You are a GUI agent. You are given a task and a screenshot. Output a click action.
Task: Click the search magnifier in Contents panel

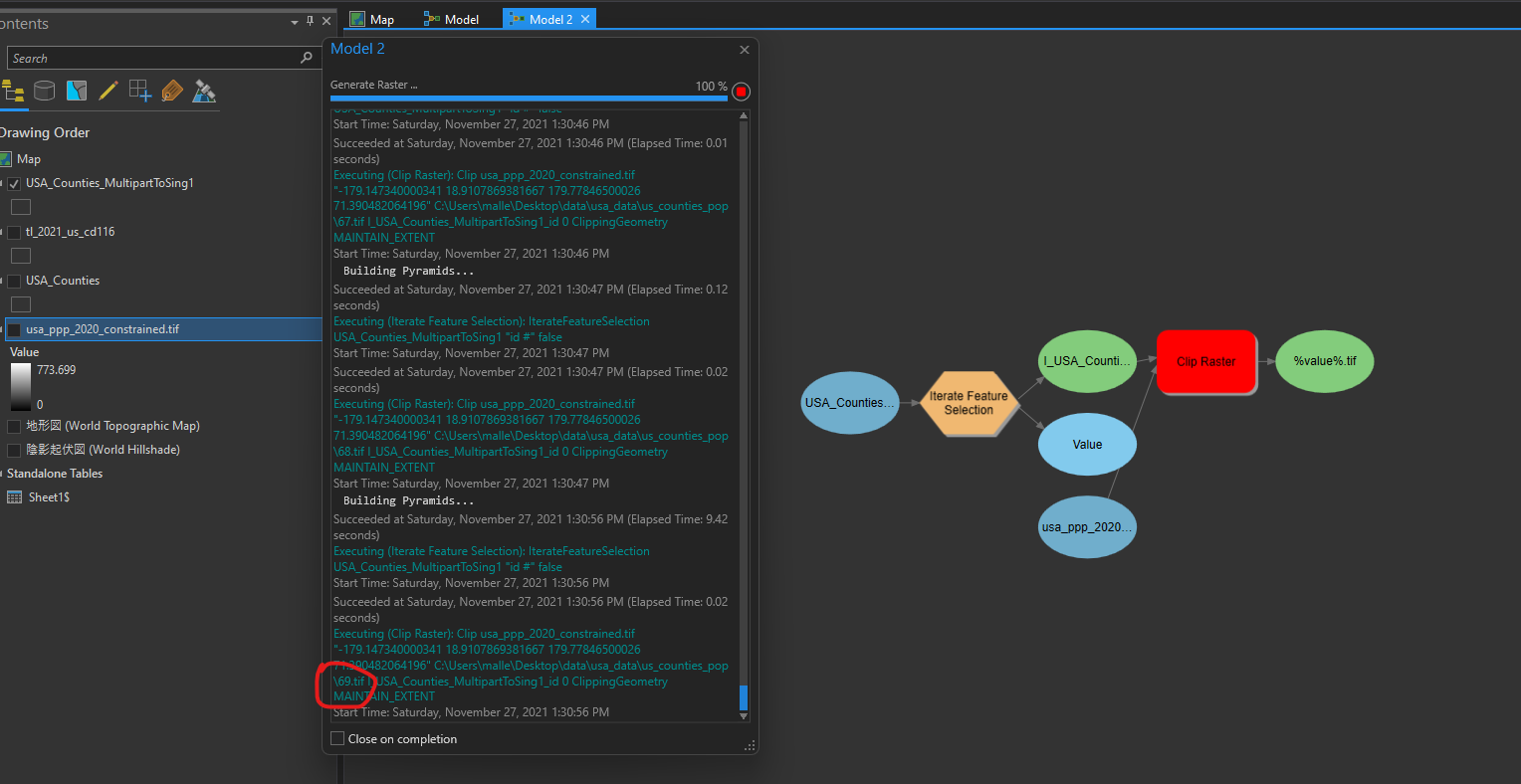(x=307, y=58)
